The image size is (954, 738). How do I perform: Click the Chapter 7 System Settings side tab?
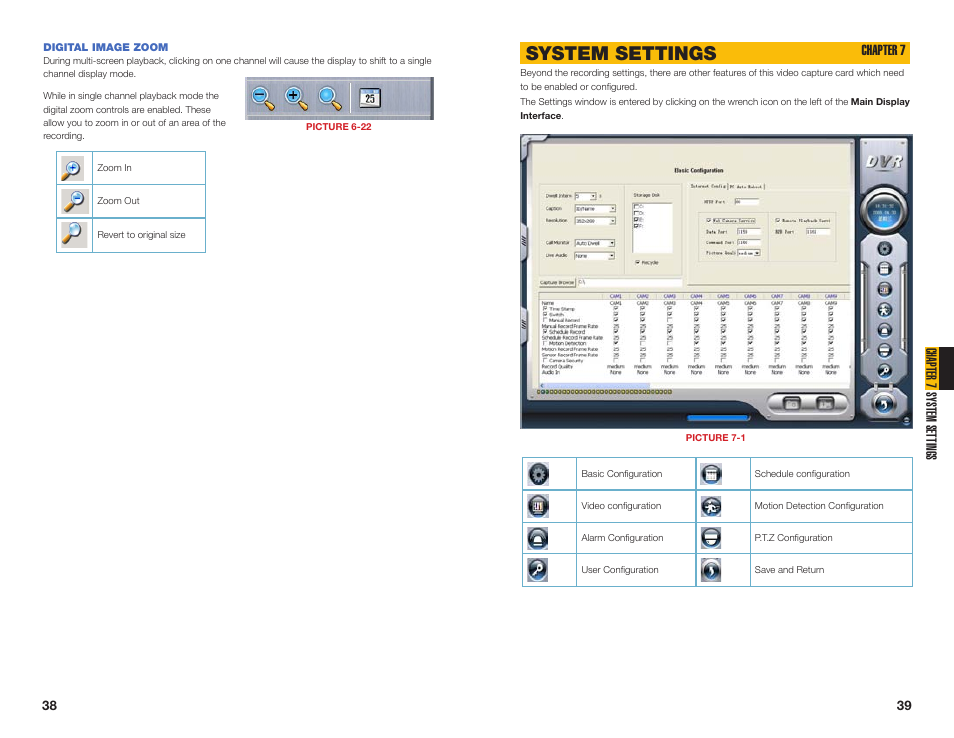click(931, 403)
